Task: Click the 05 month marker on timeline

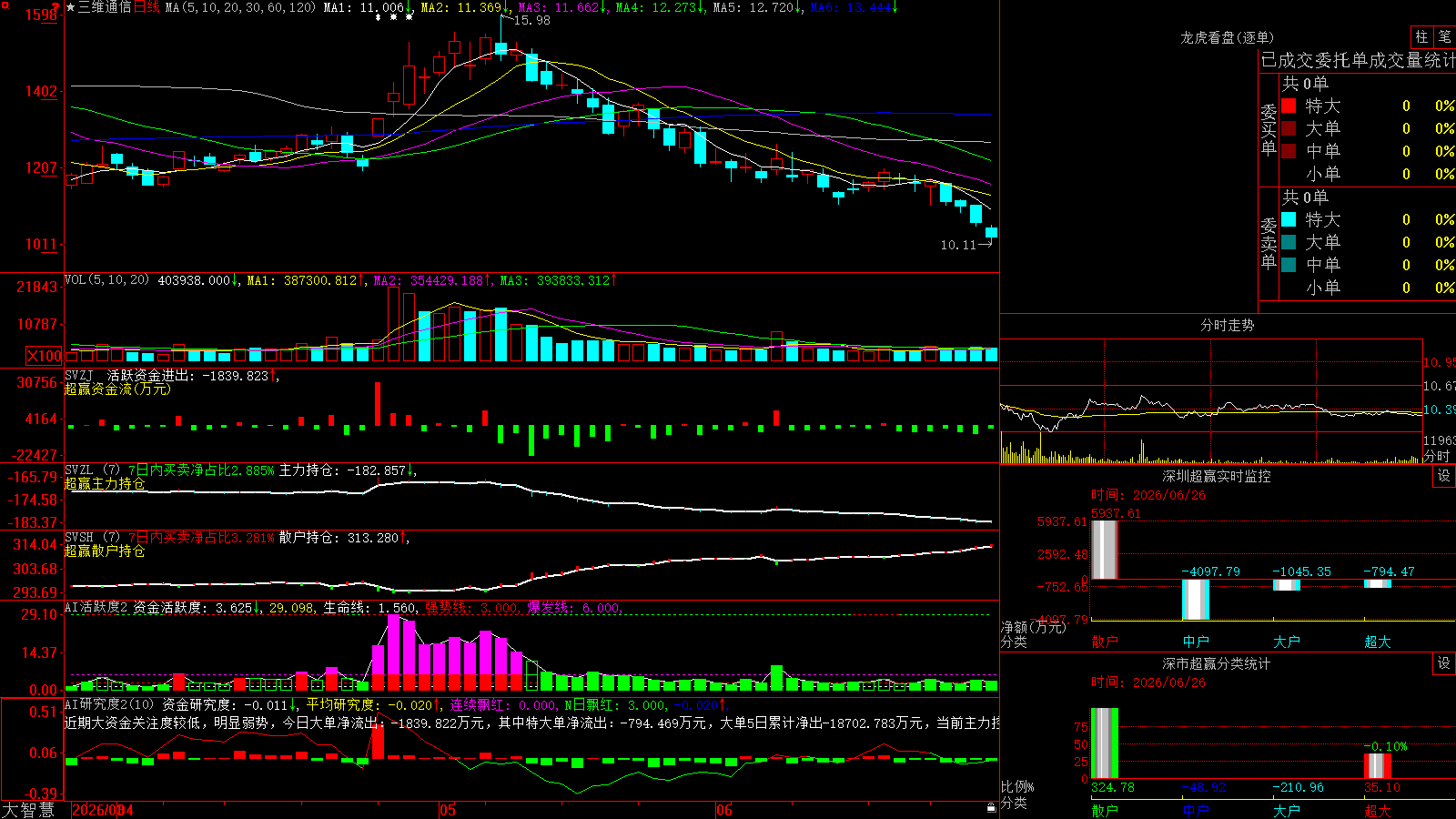Action: point(447,810)
